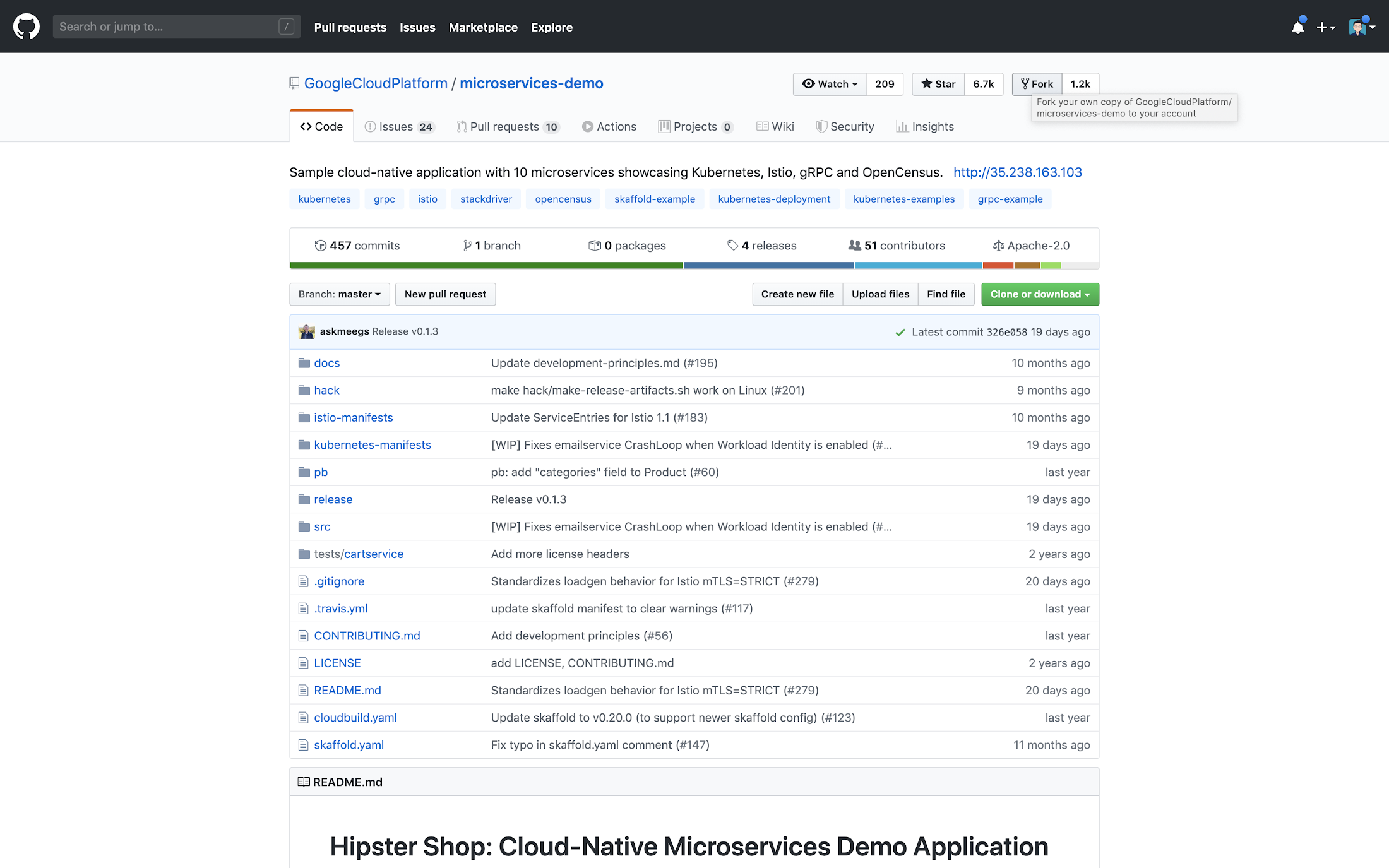Click the folder icon beside src
The height and width of the screenshot is (868, 1389).
tap(304, 526)
